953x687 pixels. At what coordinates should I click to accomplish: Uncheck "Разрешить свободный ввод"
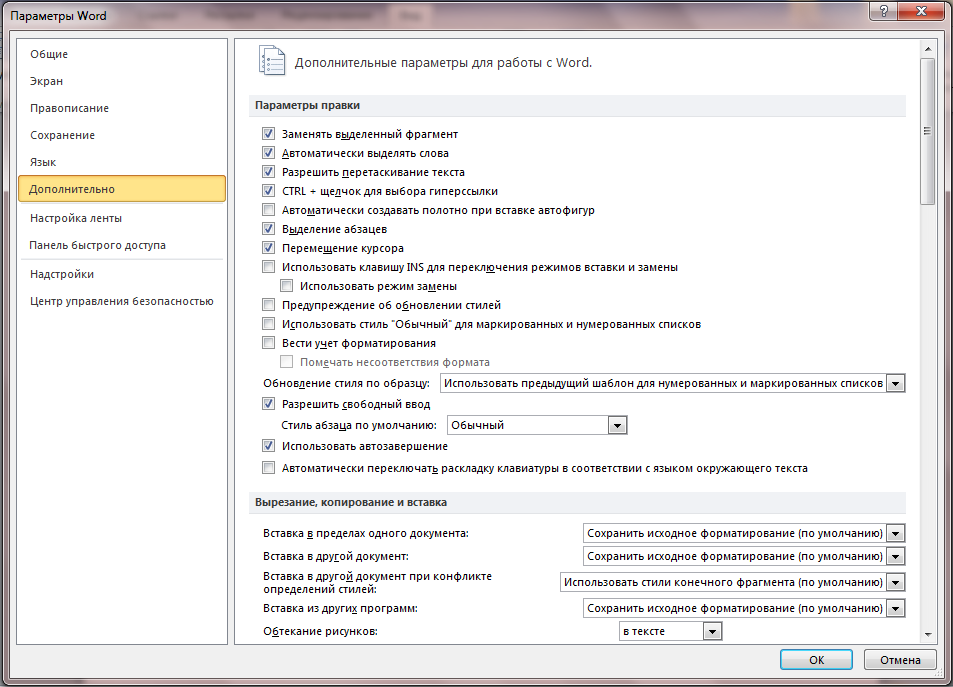pyautogui.click(x=268, y=404)
